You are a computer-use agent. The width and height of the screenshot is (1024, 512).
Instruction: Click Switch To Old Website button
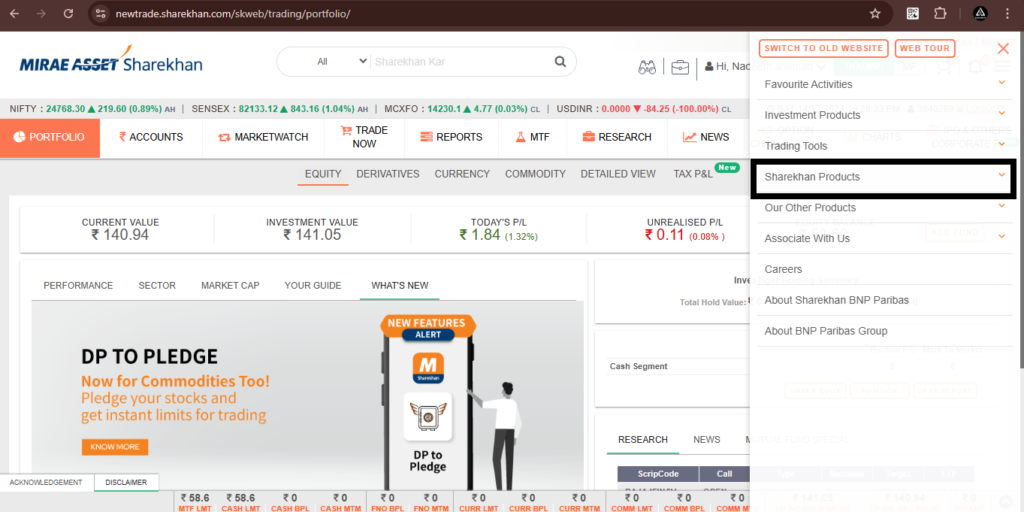pyautogui.click(x=824, y=48)
